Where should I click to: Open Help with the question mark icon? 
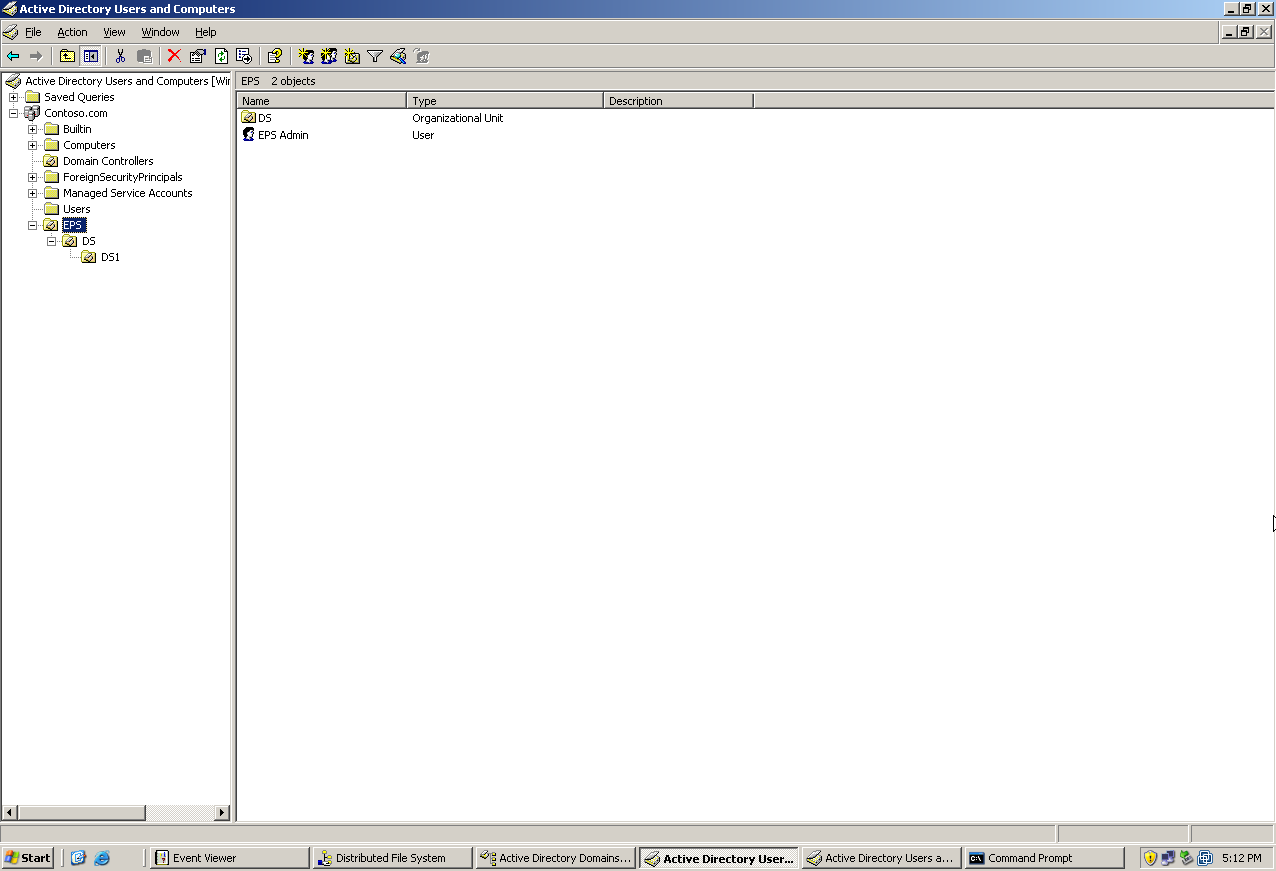coord(274,56)
